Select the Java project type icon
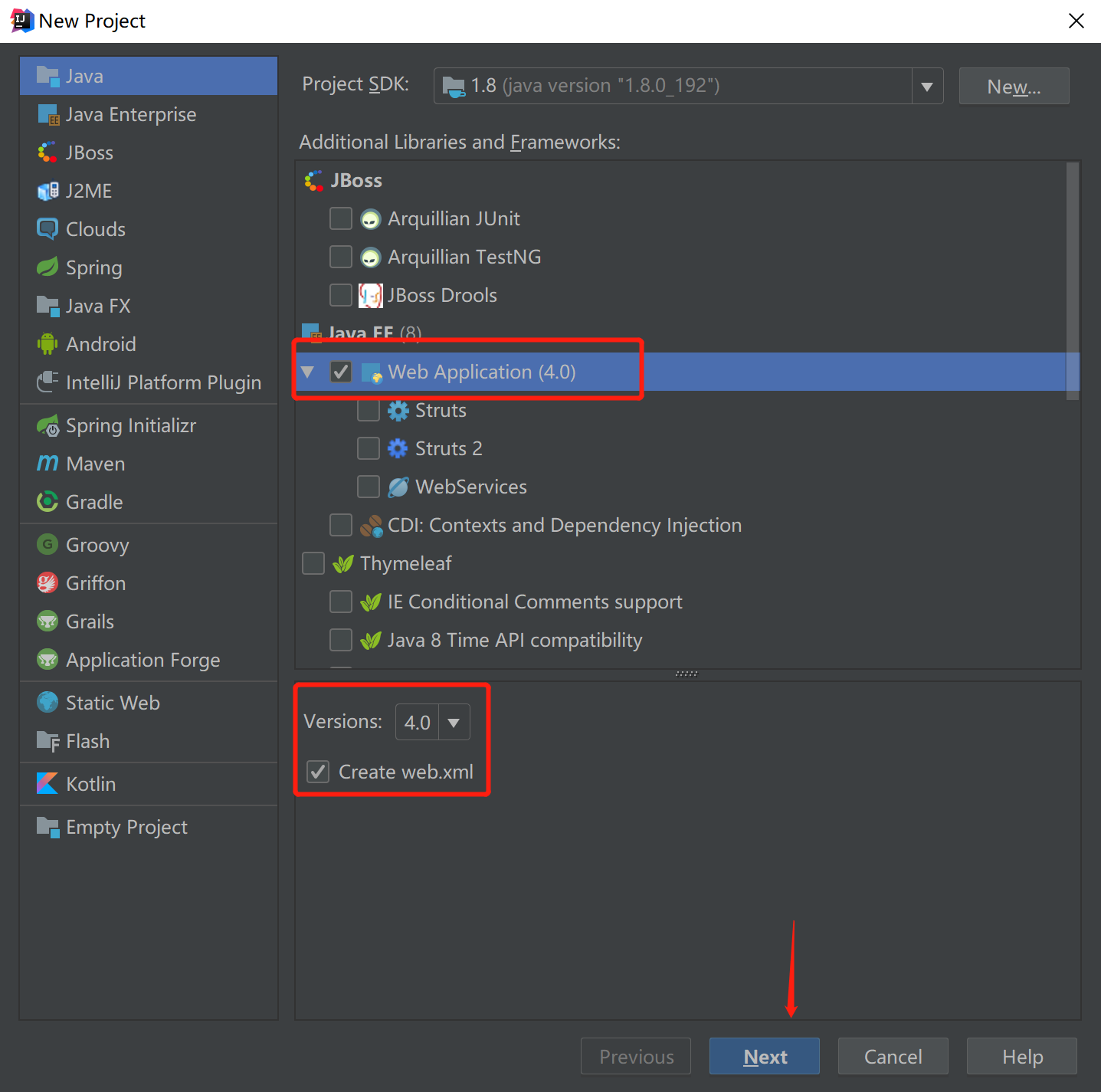Viewport: 1101px width, 1092px height. click(48, 76)
